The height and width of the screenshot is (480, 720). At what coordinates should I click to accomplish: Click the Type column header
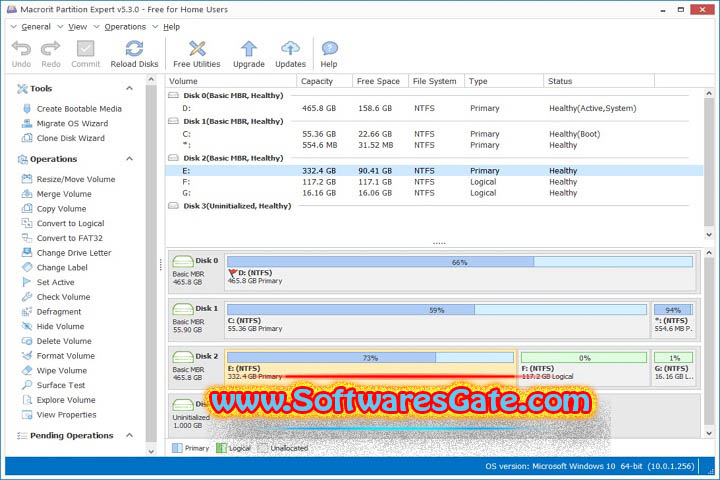tap(504, 81)
